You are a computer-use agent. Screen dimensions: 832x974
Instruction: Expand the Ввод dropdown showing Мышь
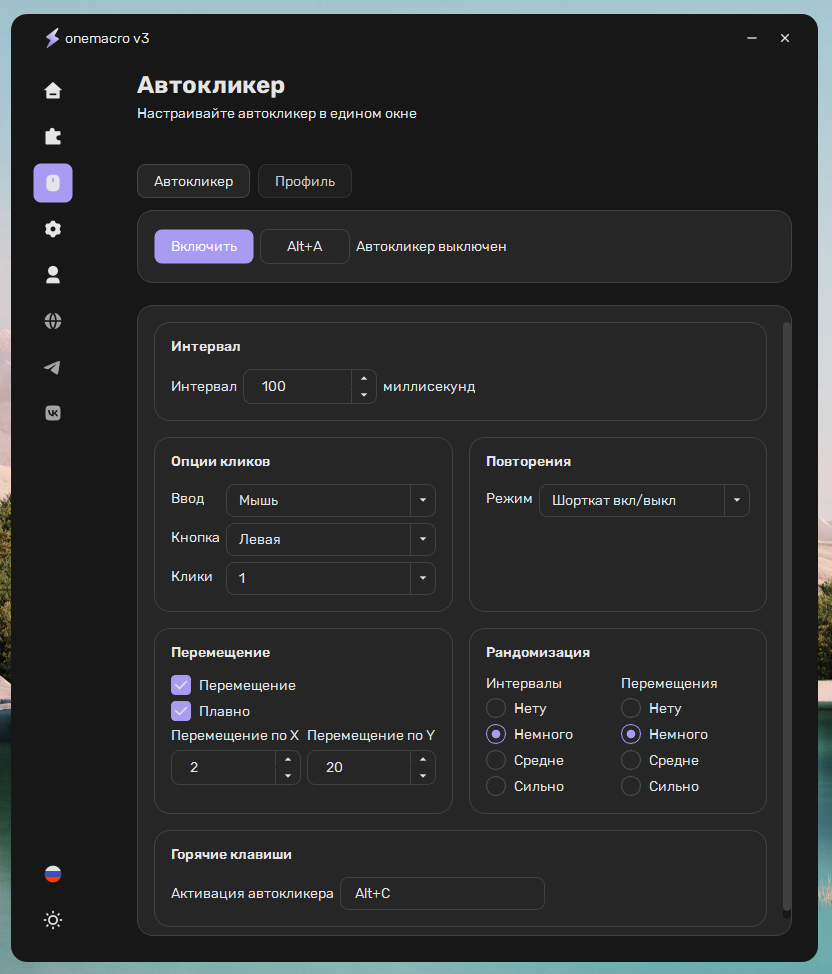tap(331, 500)
